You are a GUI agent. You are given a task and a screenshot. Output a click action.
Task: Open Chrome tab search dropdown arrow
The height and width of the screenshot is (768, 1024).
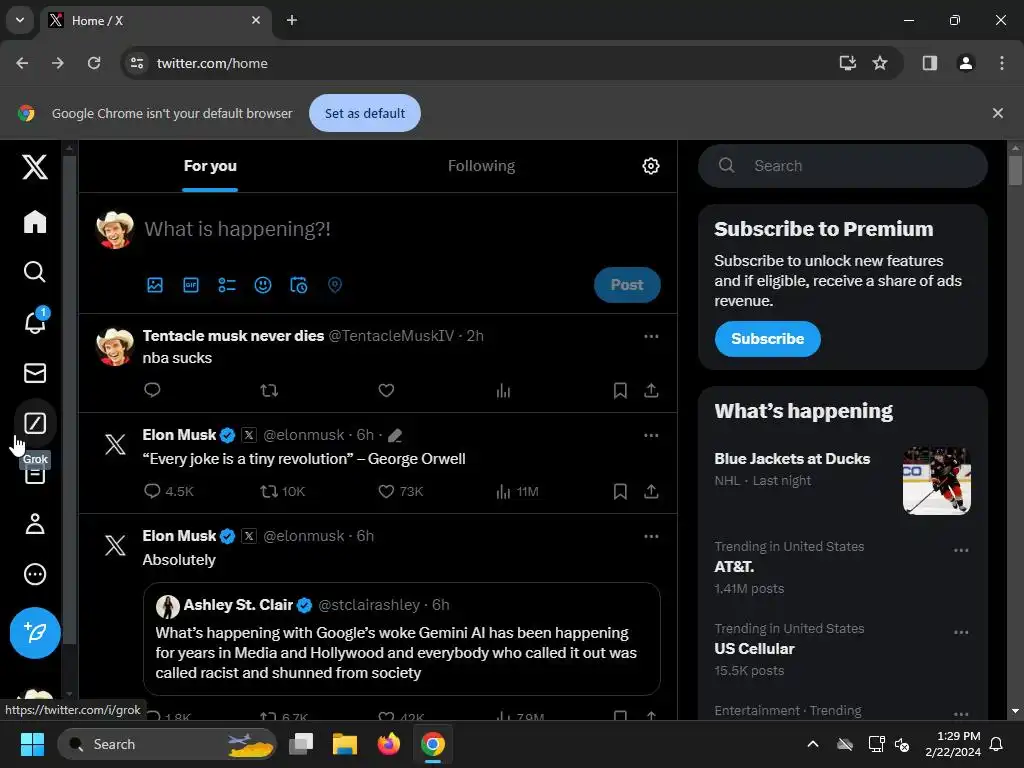pos(20,20)
